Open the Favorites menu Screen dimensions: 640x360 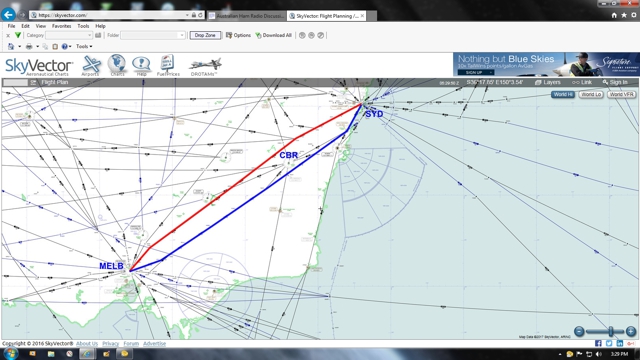tap(61, 26)
